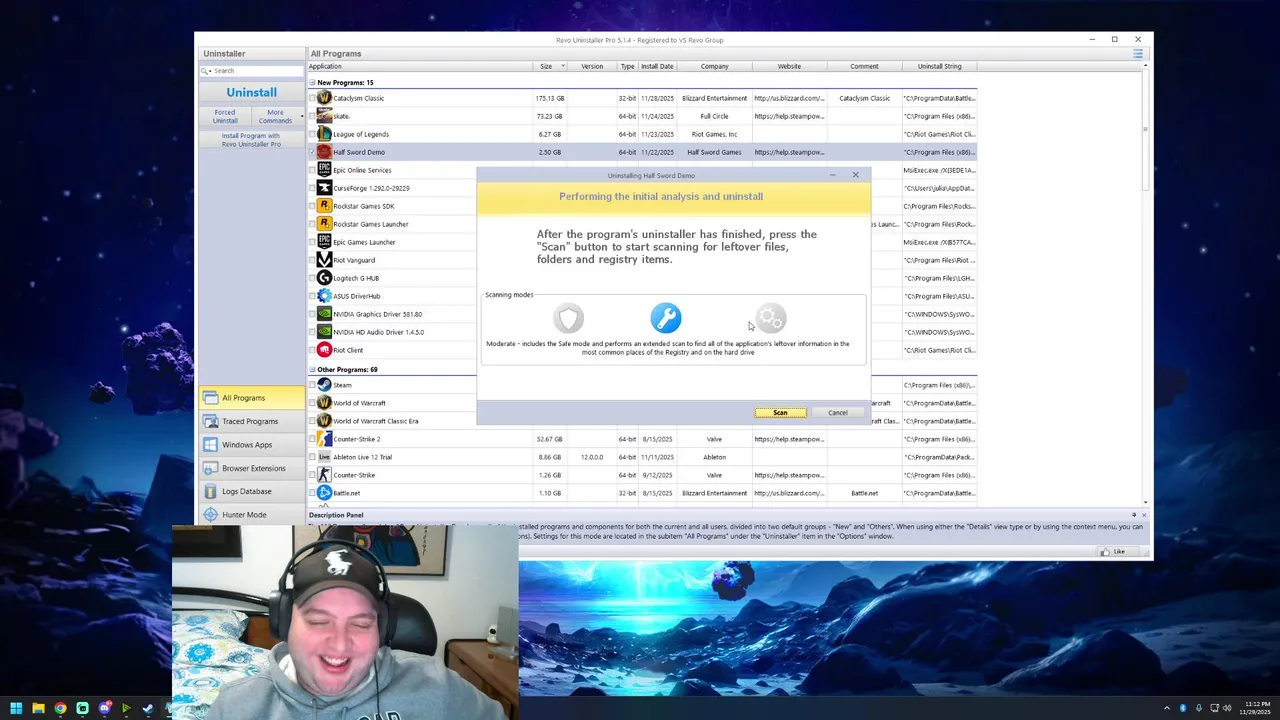Viewport: 1280px width, 720px height.
Task: Select the Moderate scanning mode wrench icon
Action: (666, 318)
